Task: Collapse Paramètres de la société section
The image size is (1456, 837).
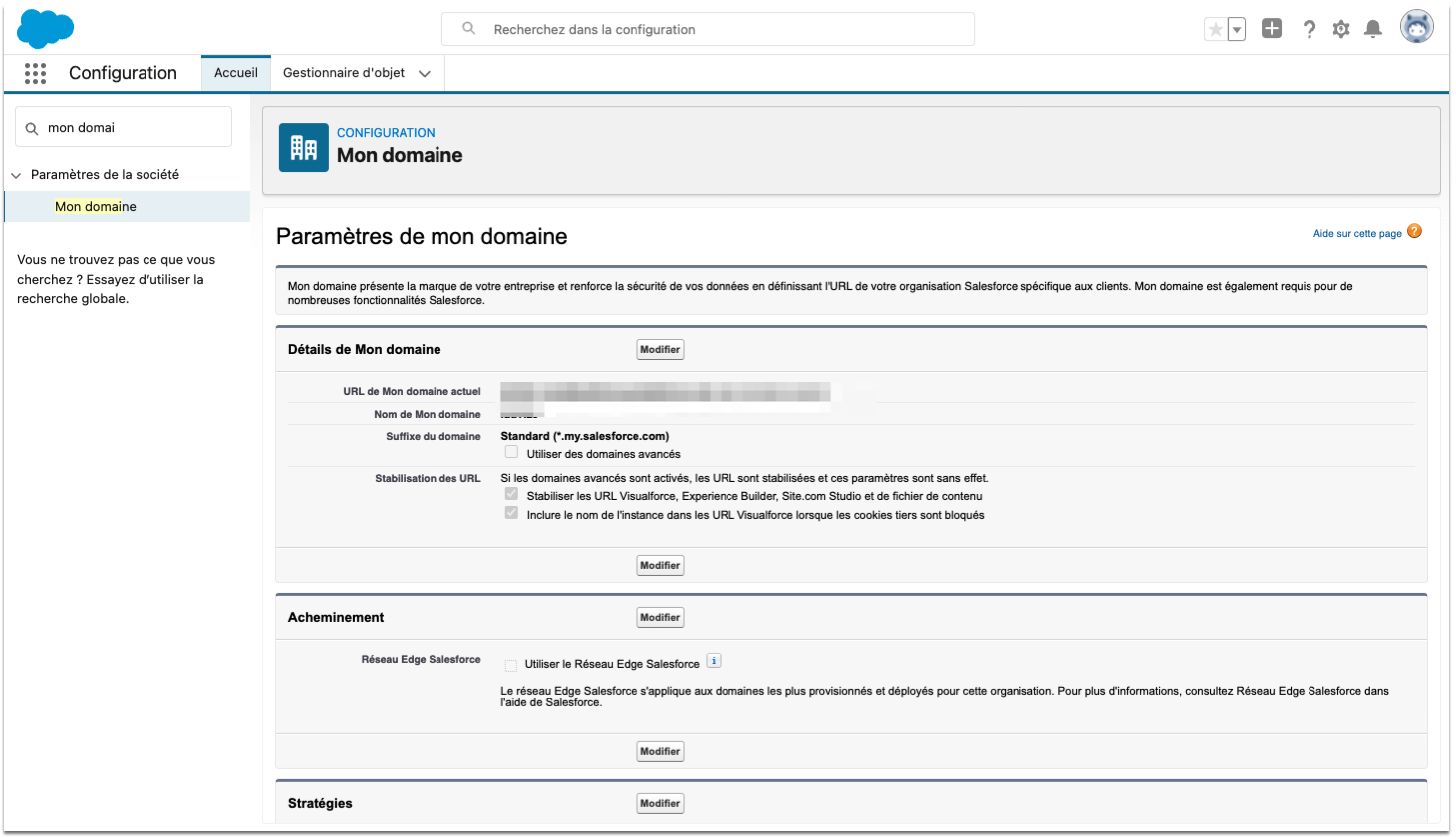Action: click(x=16, y=175)
